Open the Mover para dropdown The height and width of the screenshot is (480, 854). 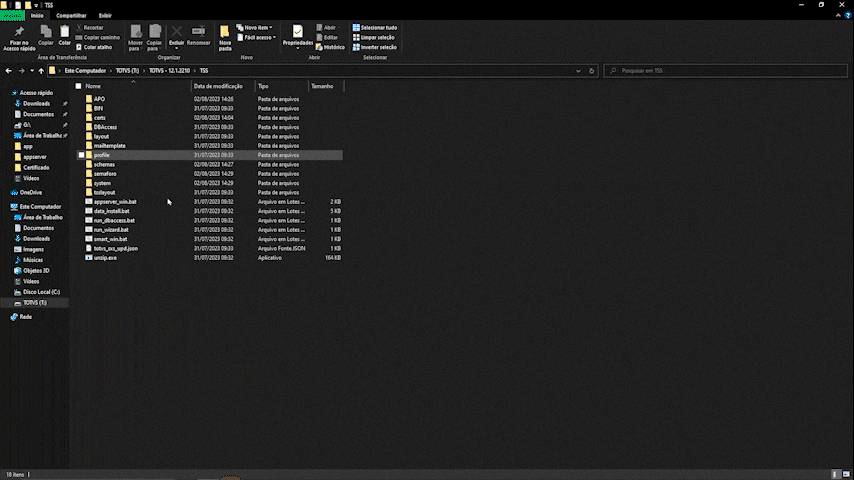tap(135, 46)
